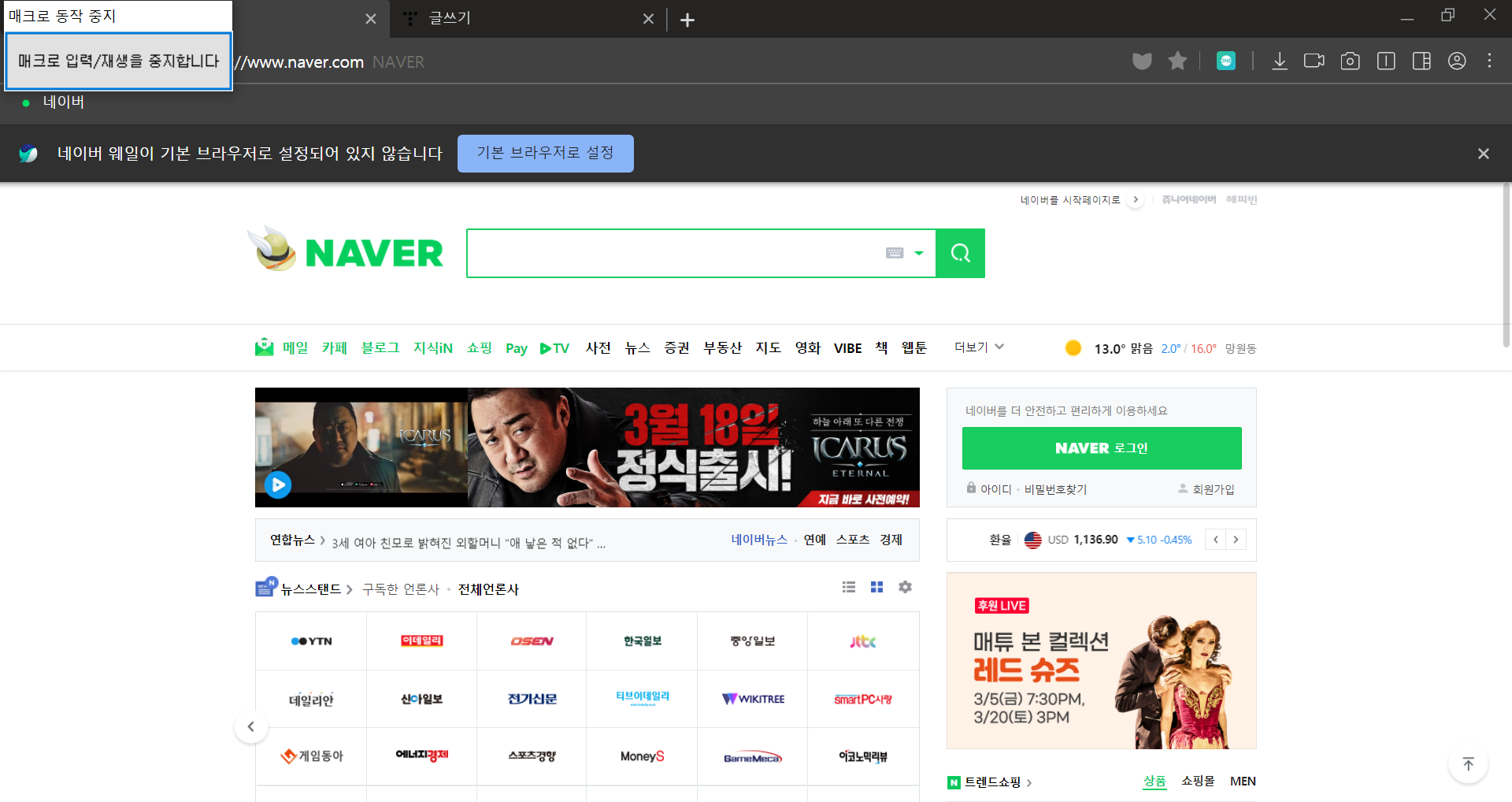Click the sunny weather icon
Viewport: 1512px width, 802px height.
pos(1073,347)
